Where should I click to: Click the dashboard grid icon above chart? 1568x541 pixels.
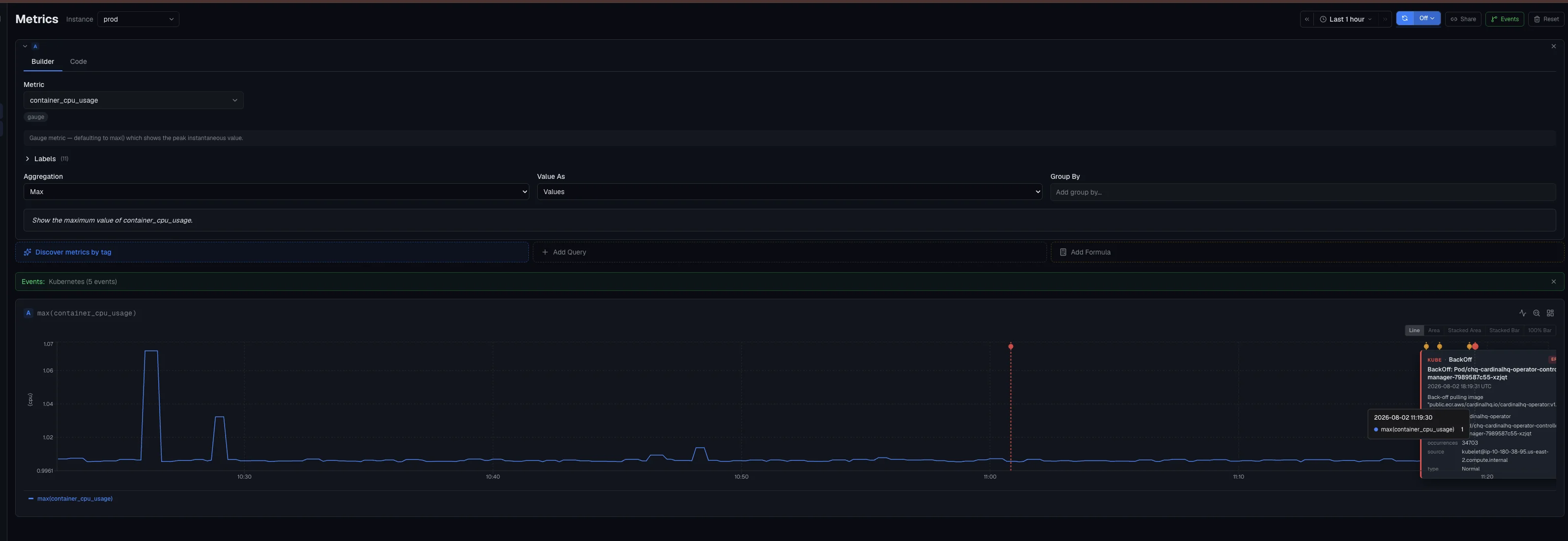pos(1550,313)
